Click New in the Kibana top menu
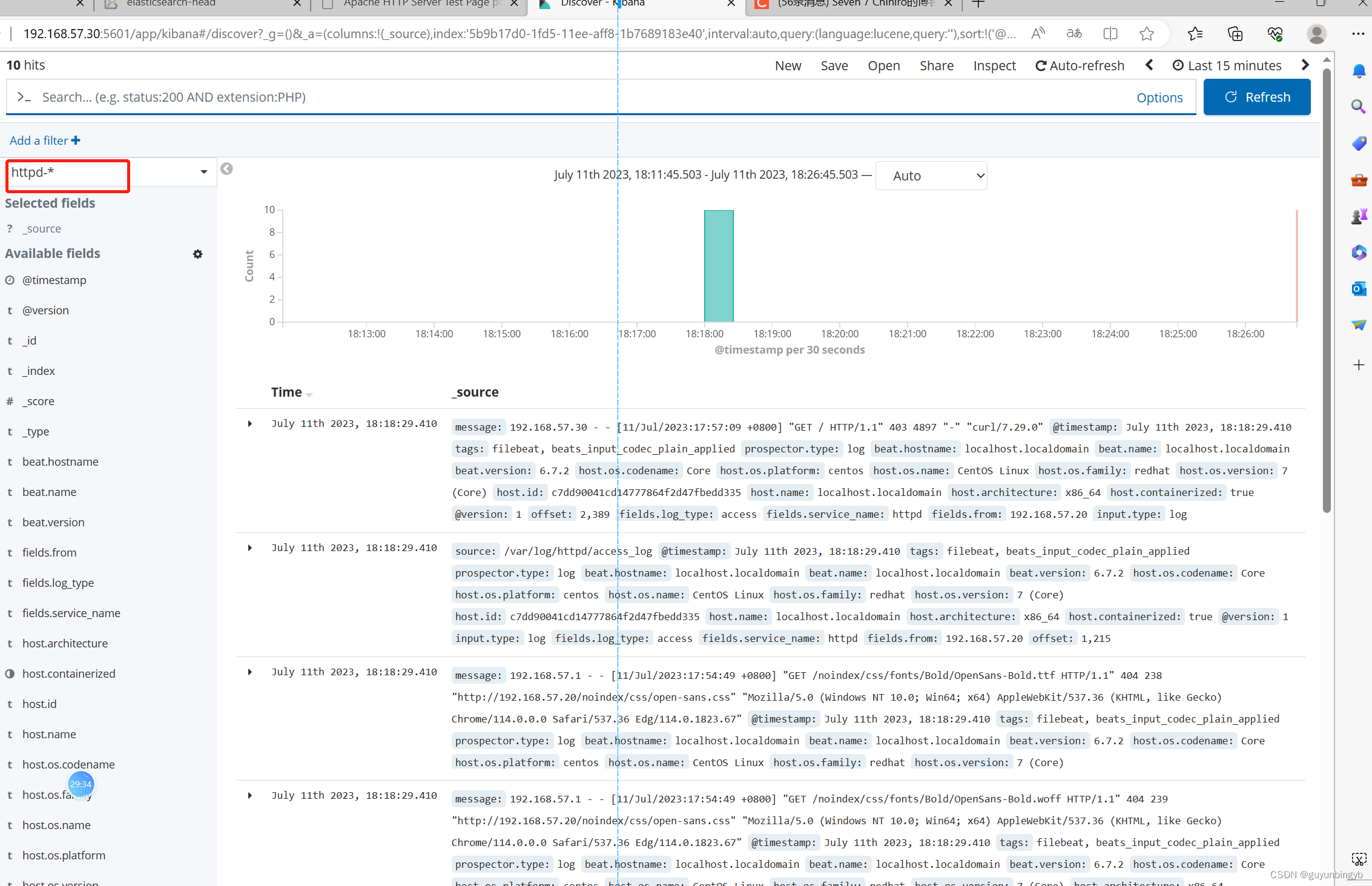The width and height of the screenshot is (1372, 886). click(788, 65)
